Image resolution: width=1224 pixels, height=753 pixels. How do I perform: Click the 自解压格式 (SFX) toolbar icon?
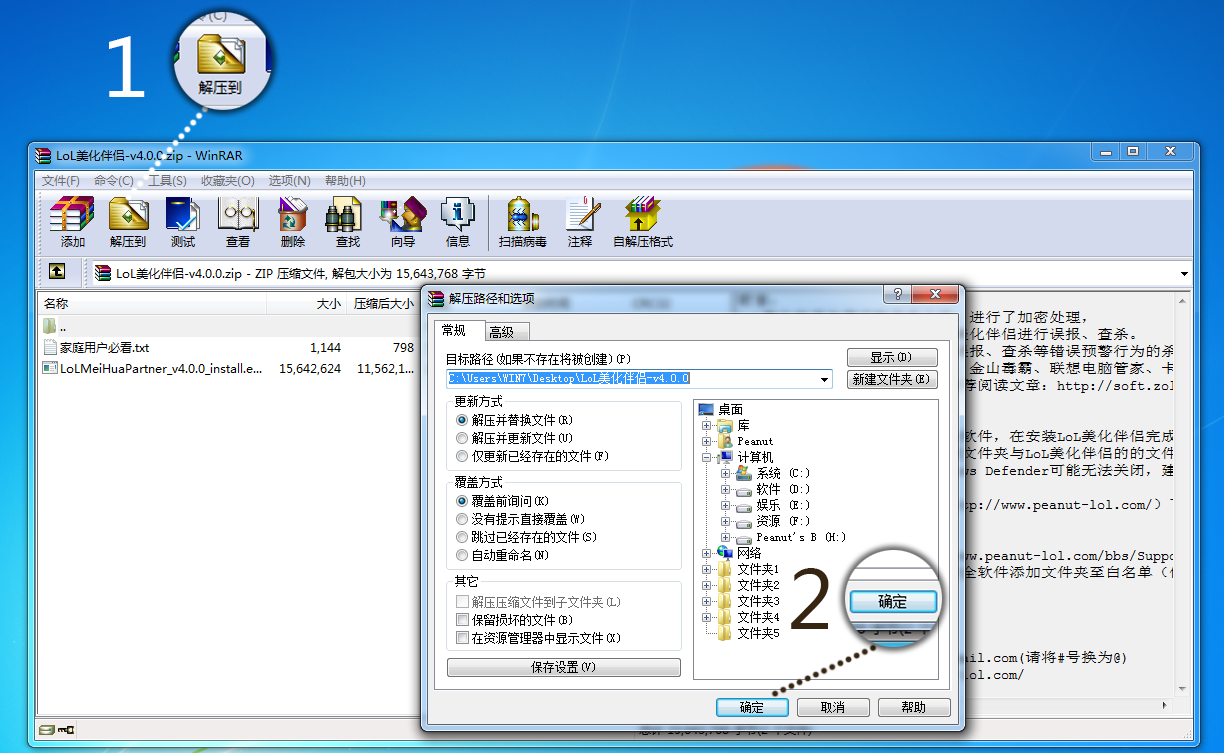click(x=643, y=222)
